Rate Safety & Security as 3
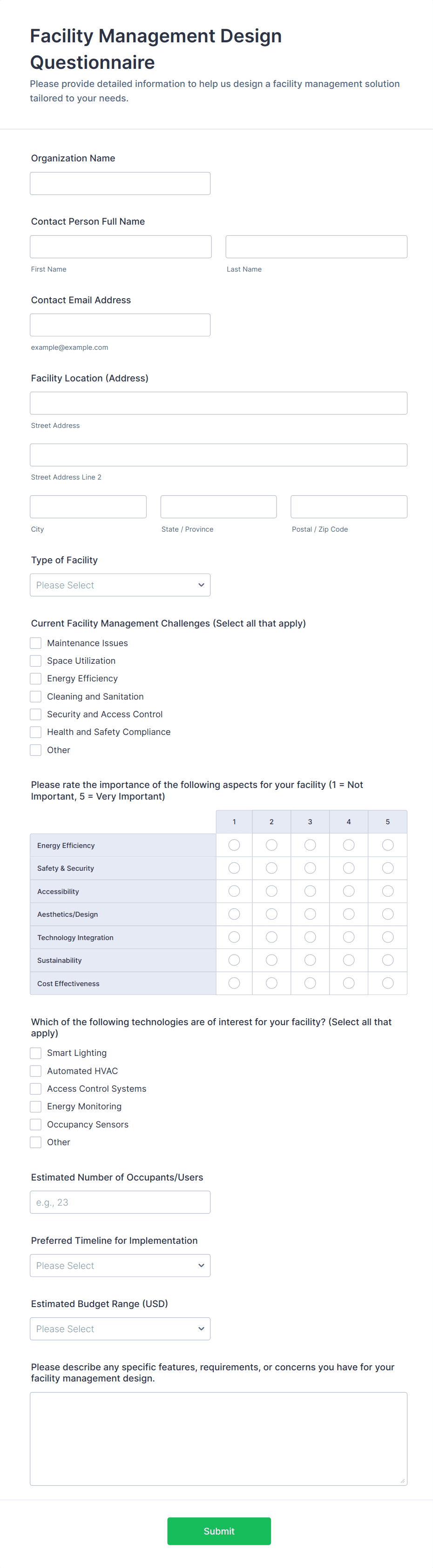Viewport: 433px width, 1568px height. pos(310,868)
